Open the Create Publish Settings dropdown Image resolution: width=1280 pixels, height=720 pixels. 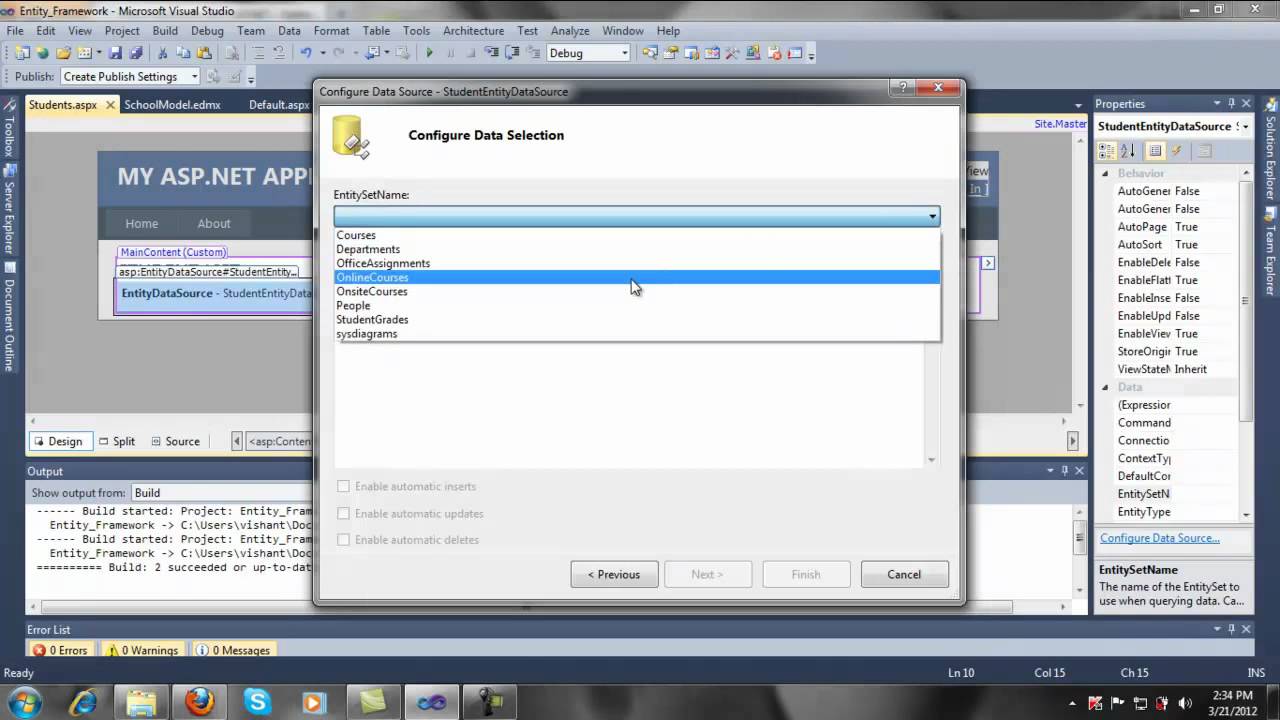click(x=194, y=76)
